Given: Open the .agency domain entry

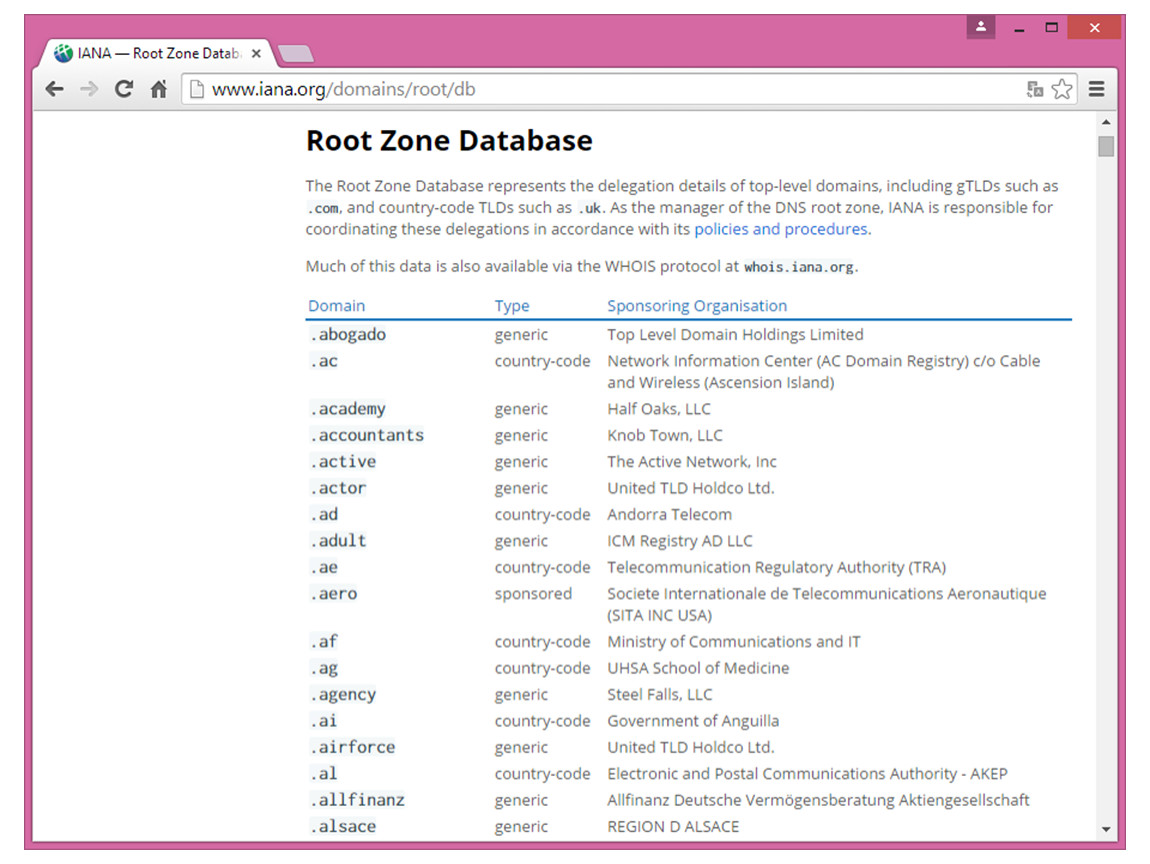Looking at the screenshot, I should click(343, 695).
